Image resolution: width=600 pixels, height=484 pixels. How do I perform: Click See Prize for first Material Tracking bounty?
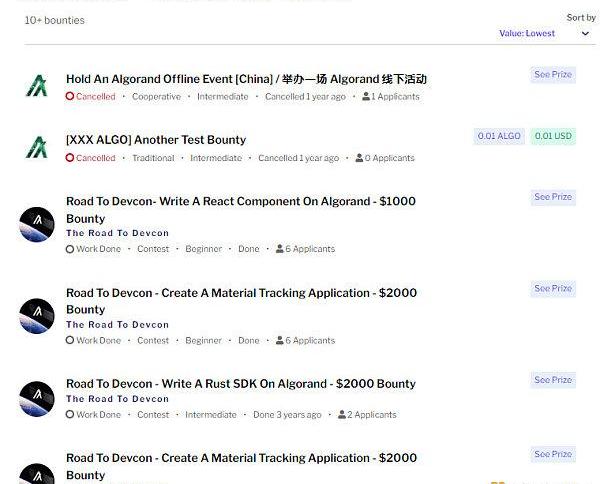tap(553, 288)
